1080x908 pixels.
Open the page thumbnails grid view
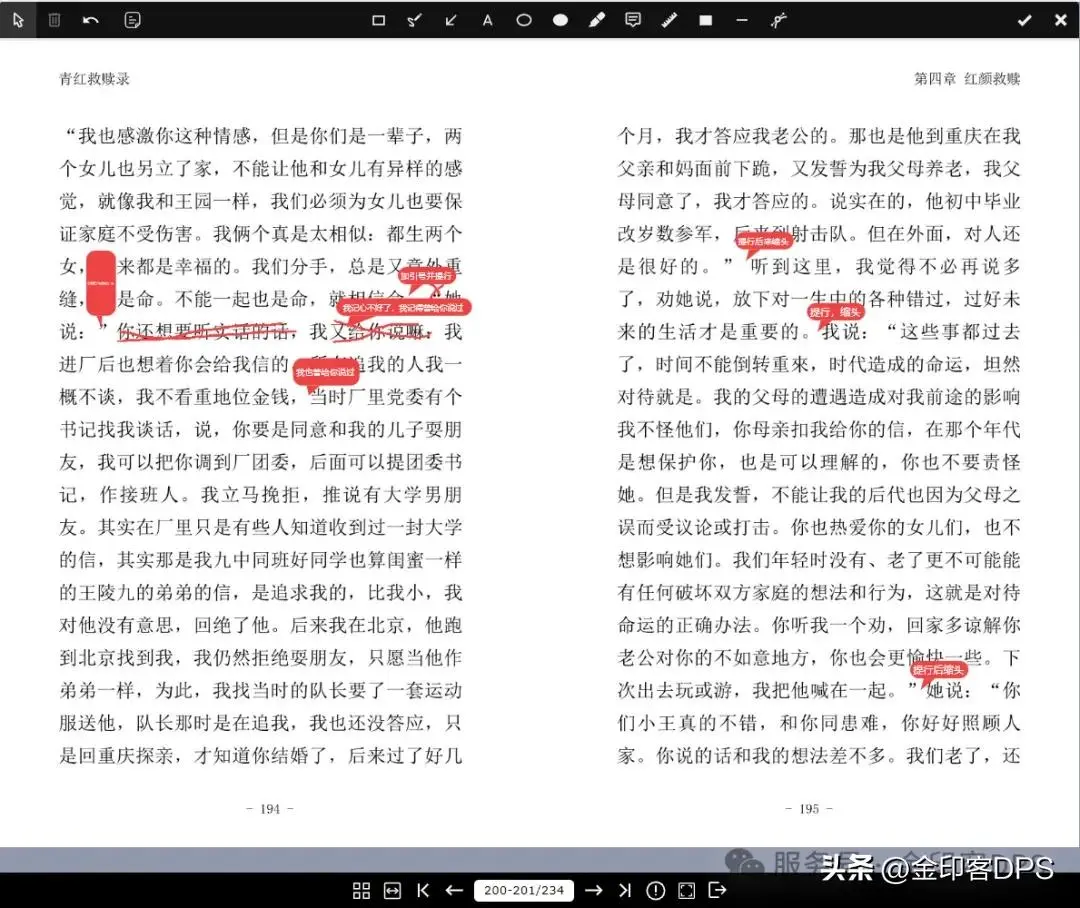(x=361, y=890)
